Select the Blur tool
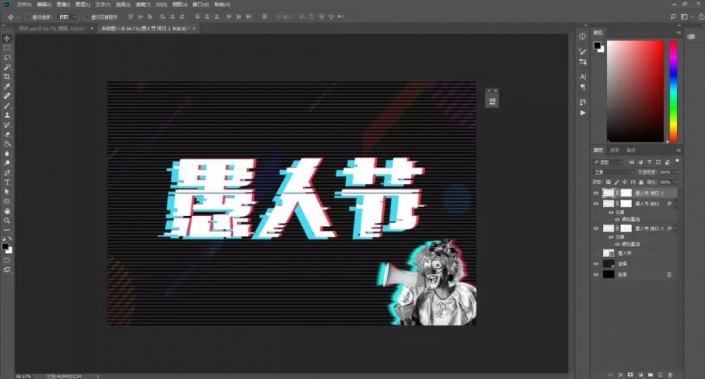The height and width of the screenshot is (379, 705). [7, 154]
